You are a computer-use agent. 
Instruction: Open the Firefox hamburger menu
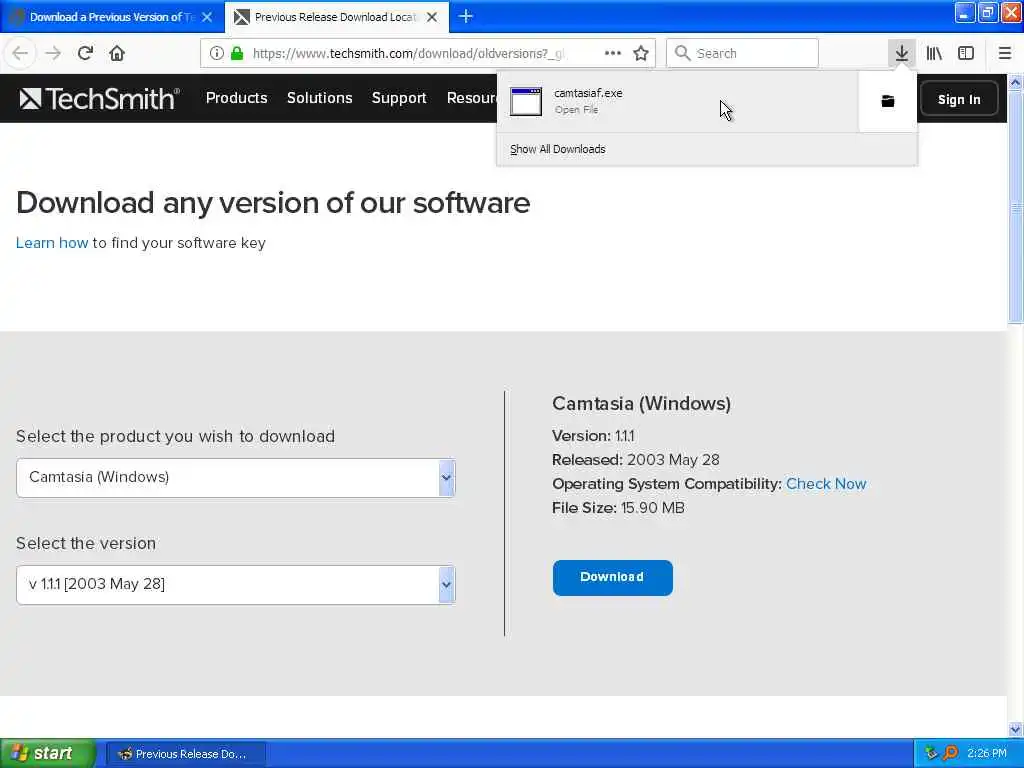tap(1004, 53)
